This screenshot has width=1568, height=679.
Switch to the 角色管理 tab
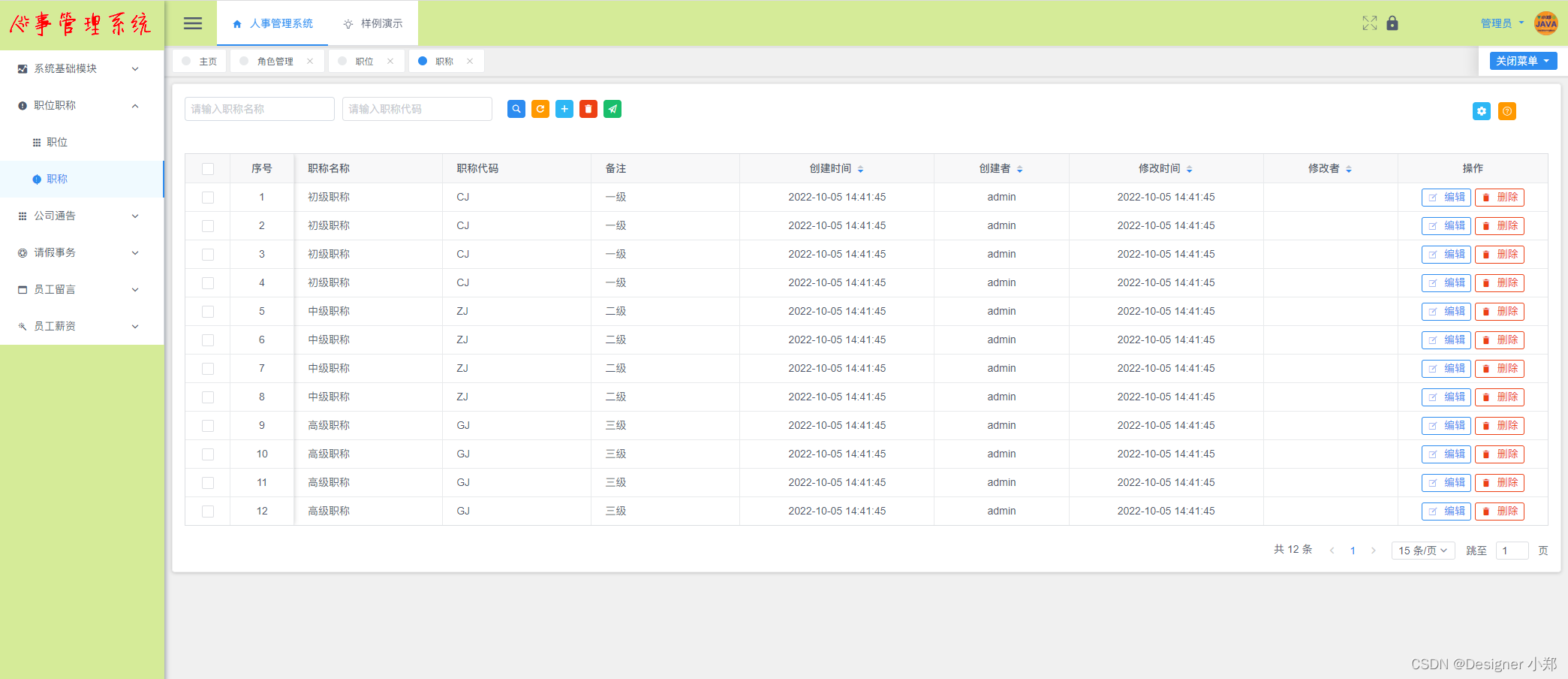tap(275, 62)
